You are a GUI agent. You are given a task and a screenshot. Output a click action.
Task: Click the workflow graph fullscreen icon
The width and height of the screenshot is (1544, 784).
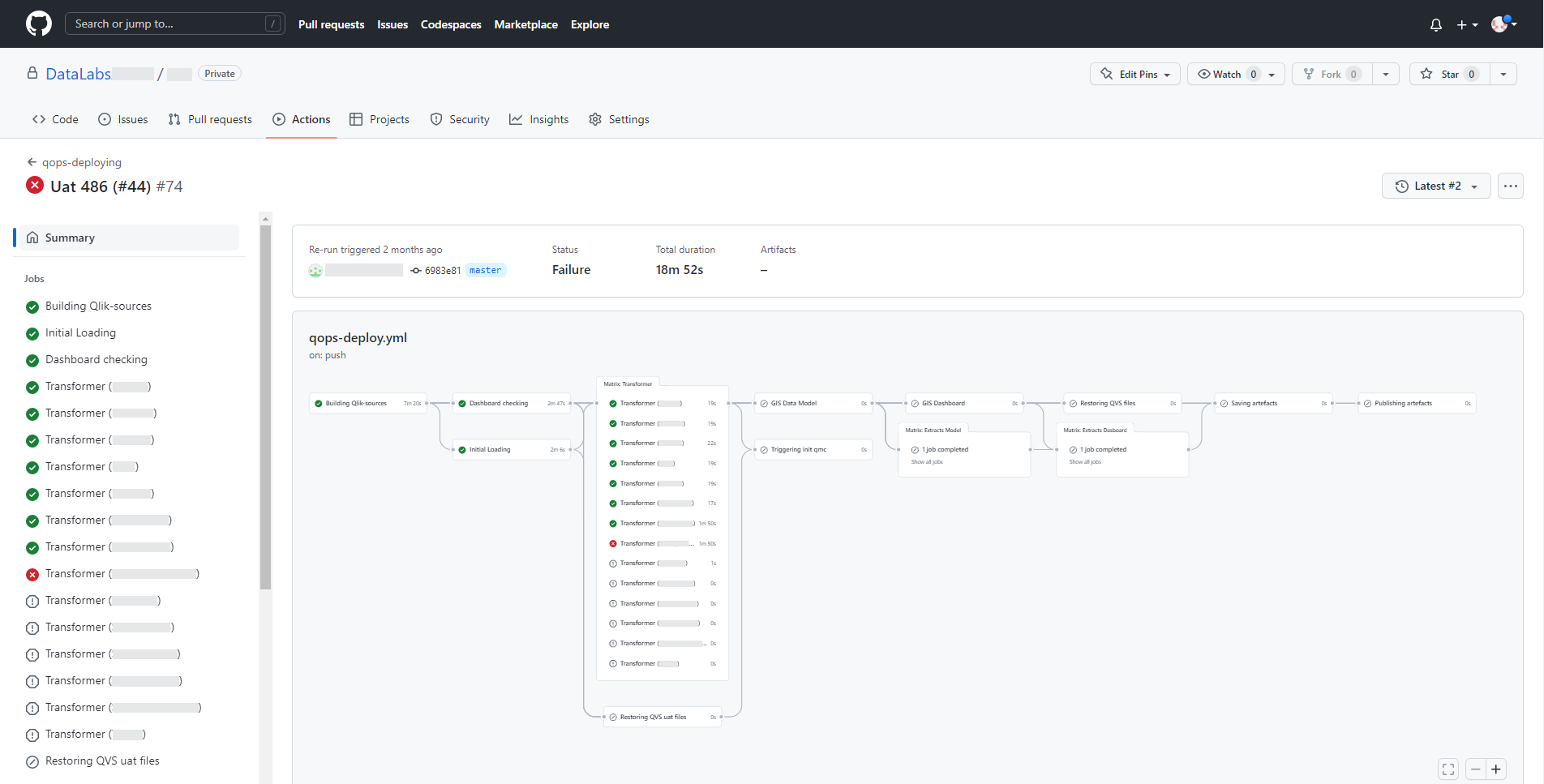pyautogui.click(x=1448, y=769)
